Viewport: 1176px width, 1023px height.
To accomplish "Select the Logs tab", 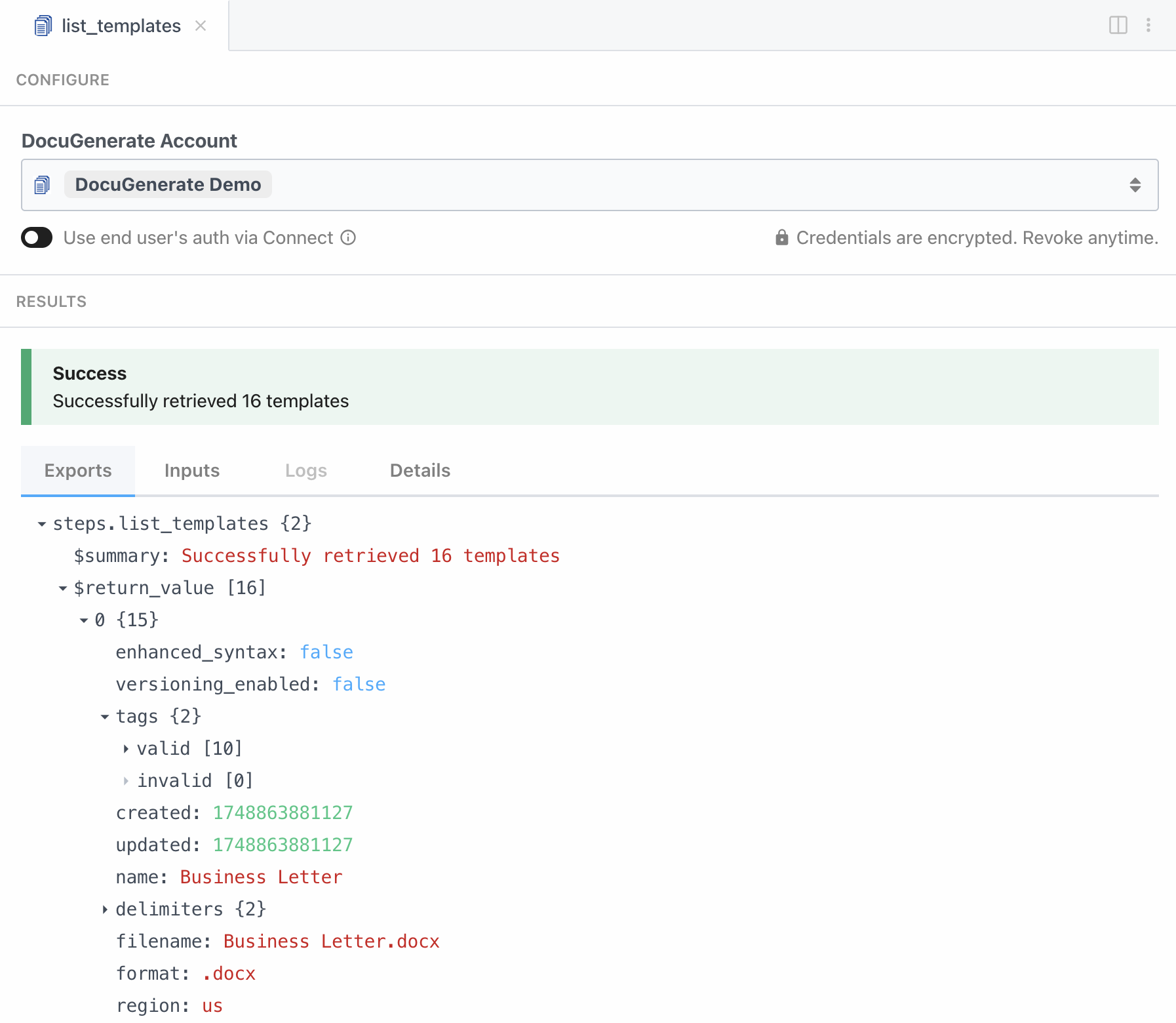I will tap(305, 470).
